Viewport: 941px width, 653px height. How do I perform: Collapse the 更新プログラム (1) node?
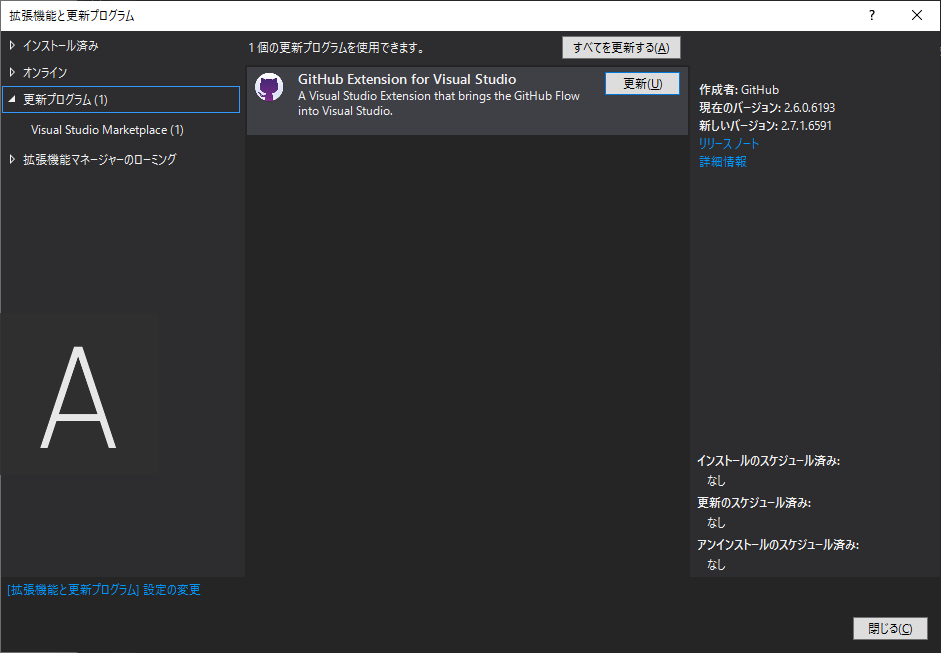(12, 100)
